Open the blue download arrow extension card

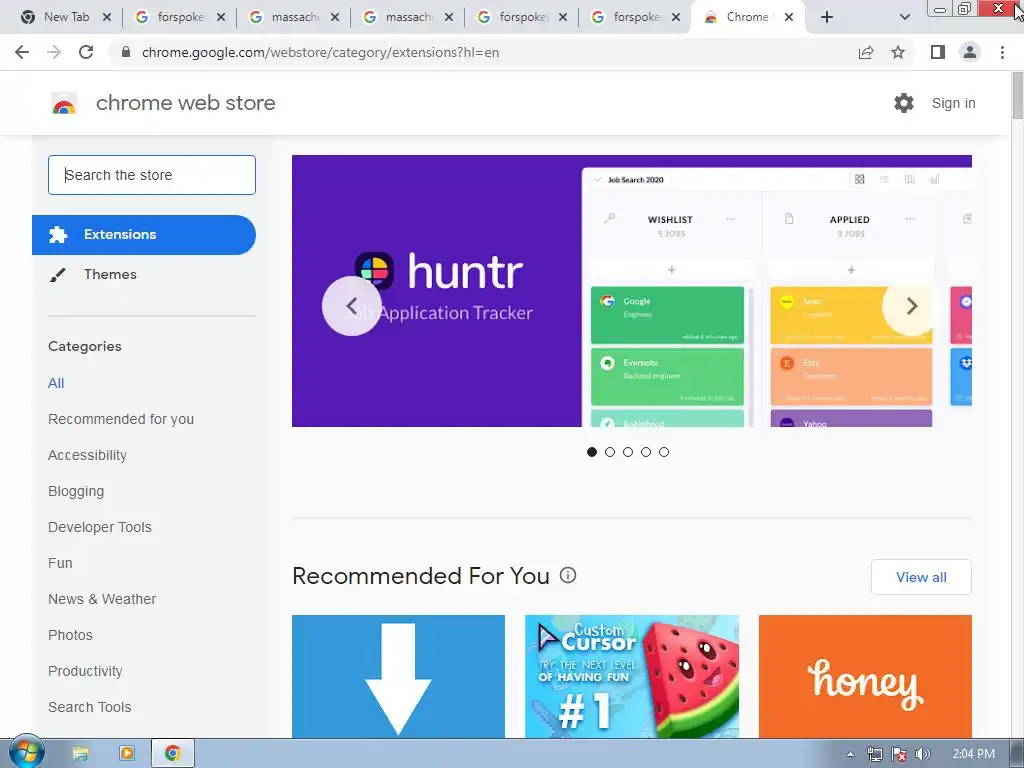click(x=398, y=677)
